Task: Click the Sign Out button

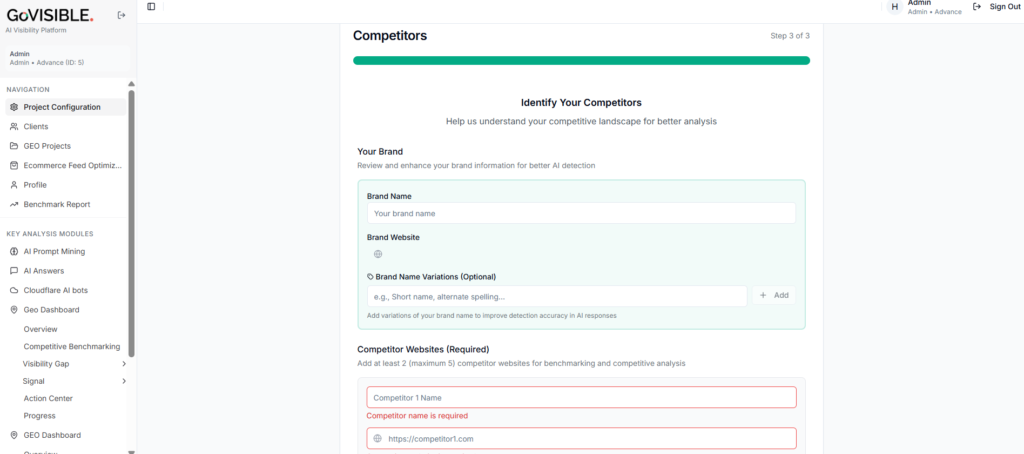Action: tap(996, 7)
